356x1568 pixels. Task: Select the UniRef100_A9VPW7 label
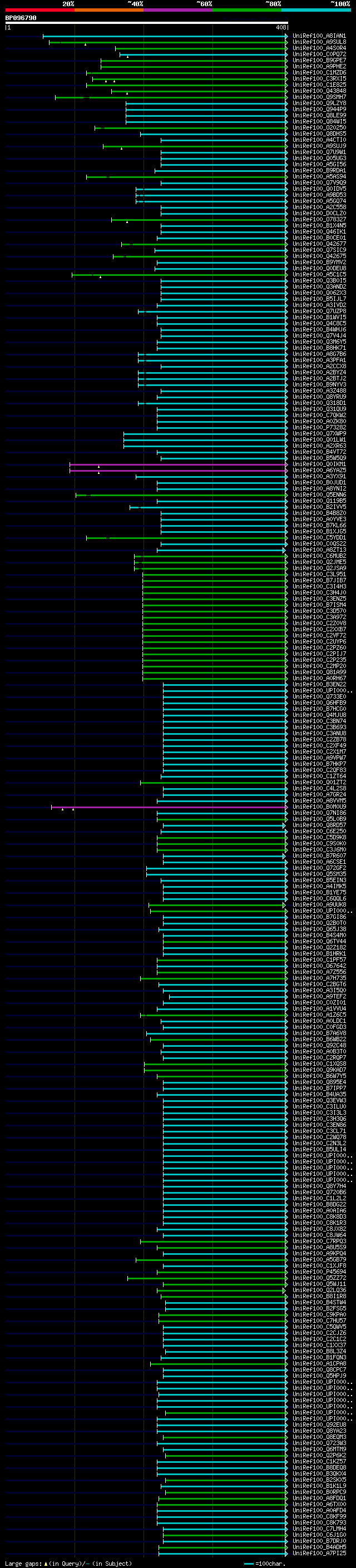pyautogui.click(x=319, y=758)
